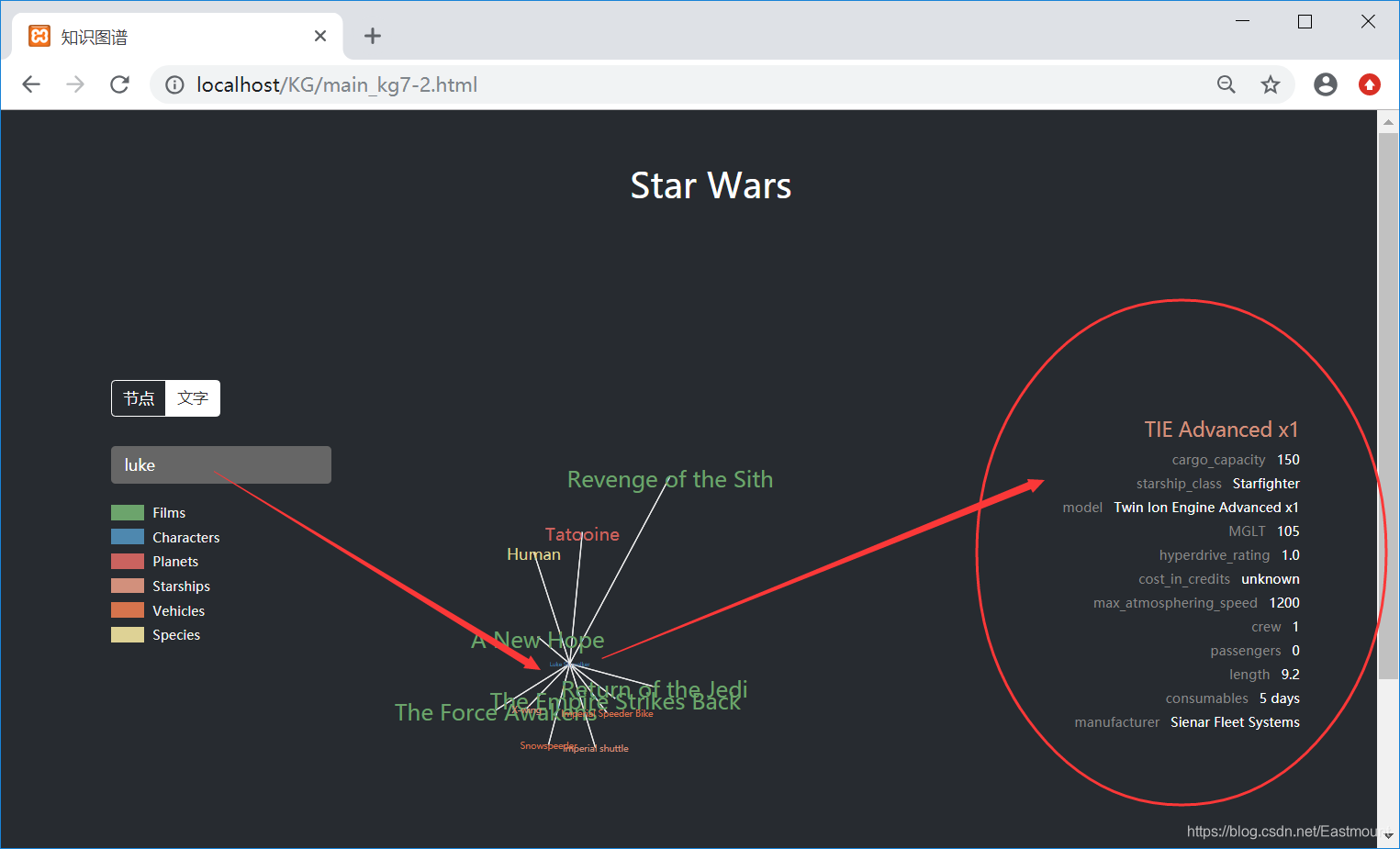Click the Imperial shuttle node
Screen dimensions: 1400x849
[596, 749]
